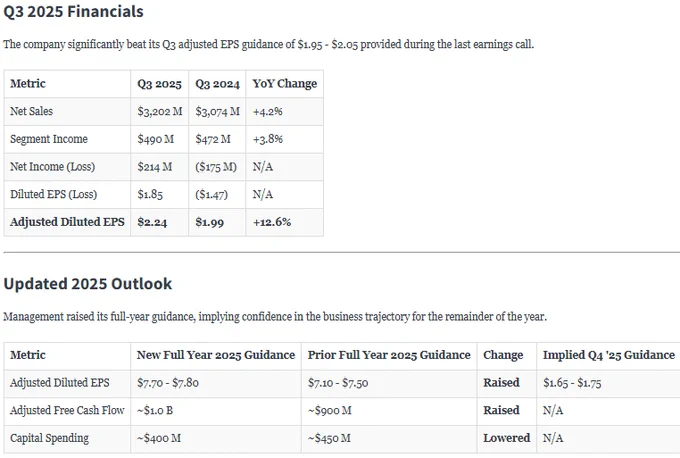Select the Net Income (Loss) label
This screenshot has height=458, width=680.
click(52, 167)
